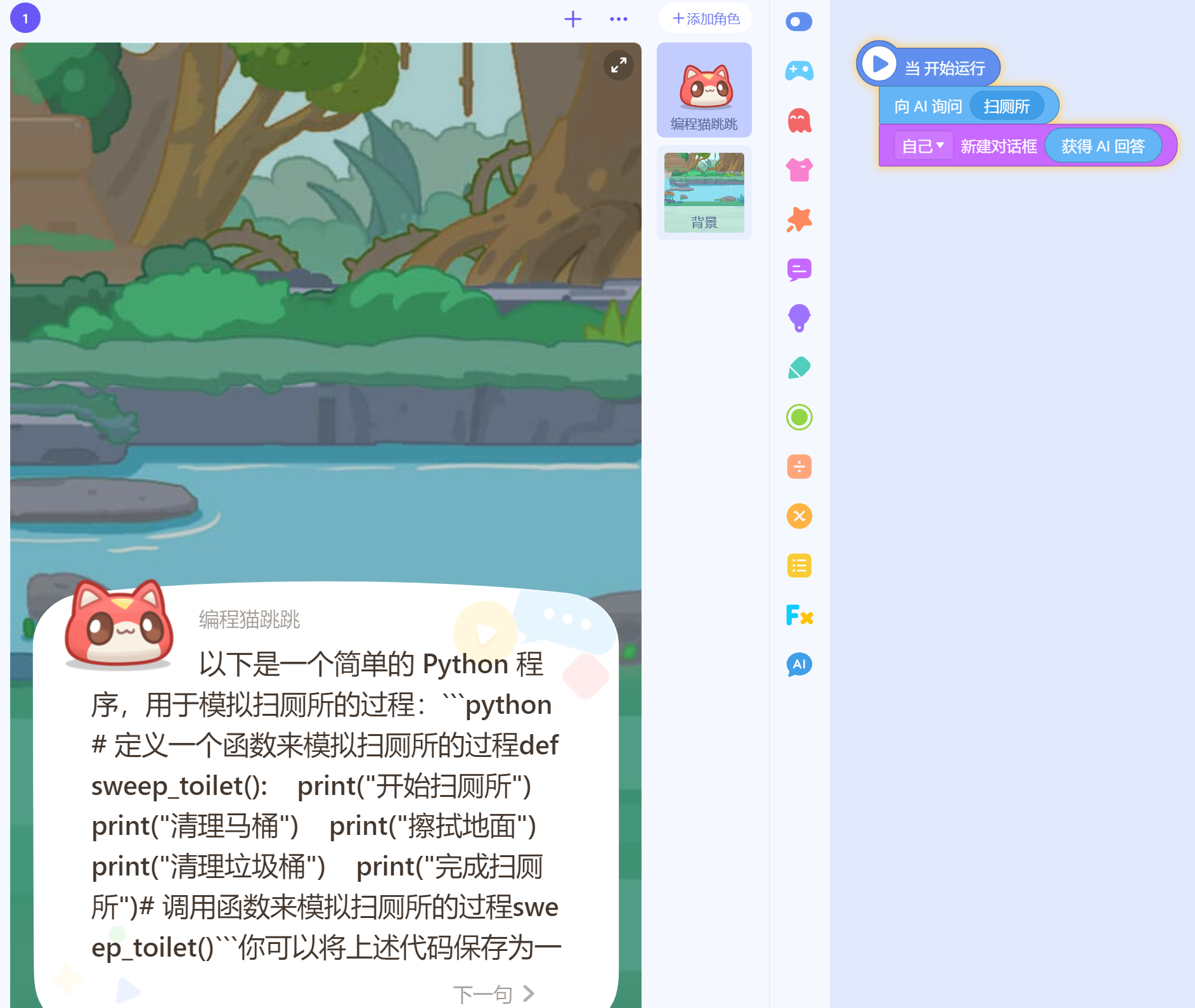Select screen number 1 badge
1195x1008 pixels.
pos(25,18)
